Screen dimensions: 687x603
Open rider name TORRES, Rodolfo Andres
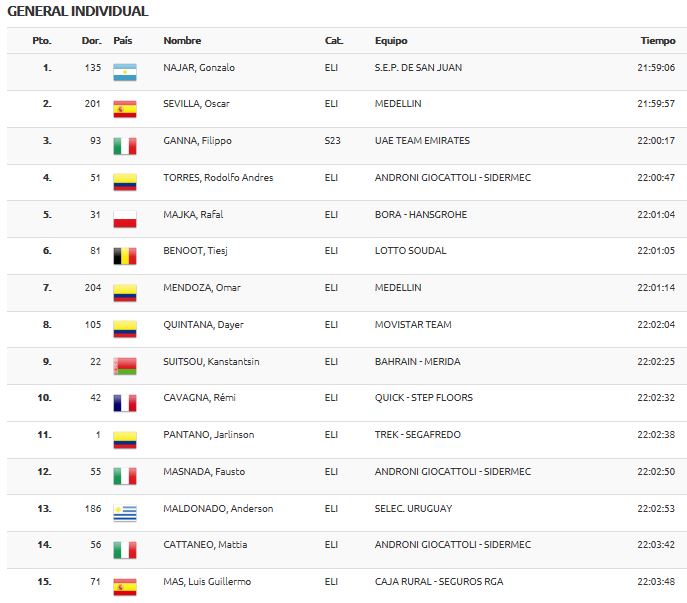[x=218, y=177]
